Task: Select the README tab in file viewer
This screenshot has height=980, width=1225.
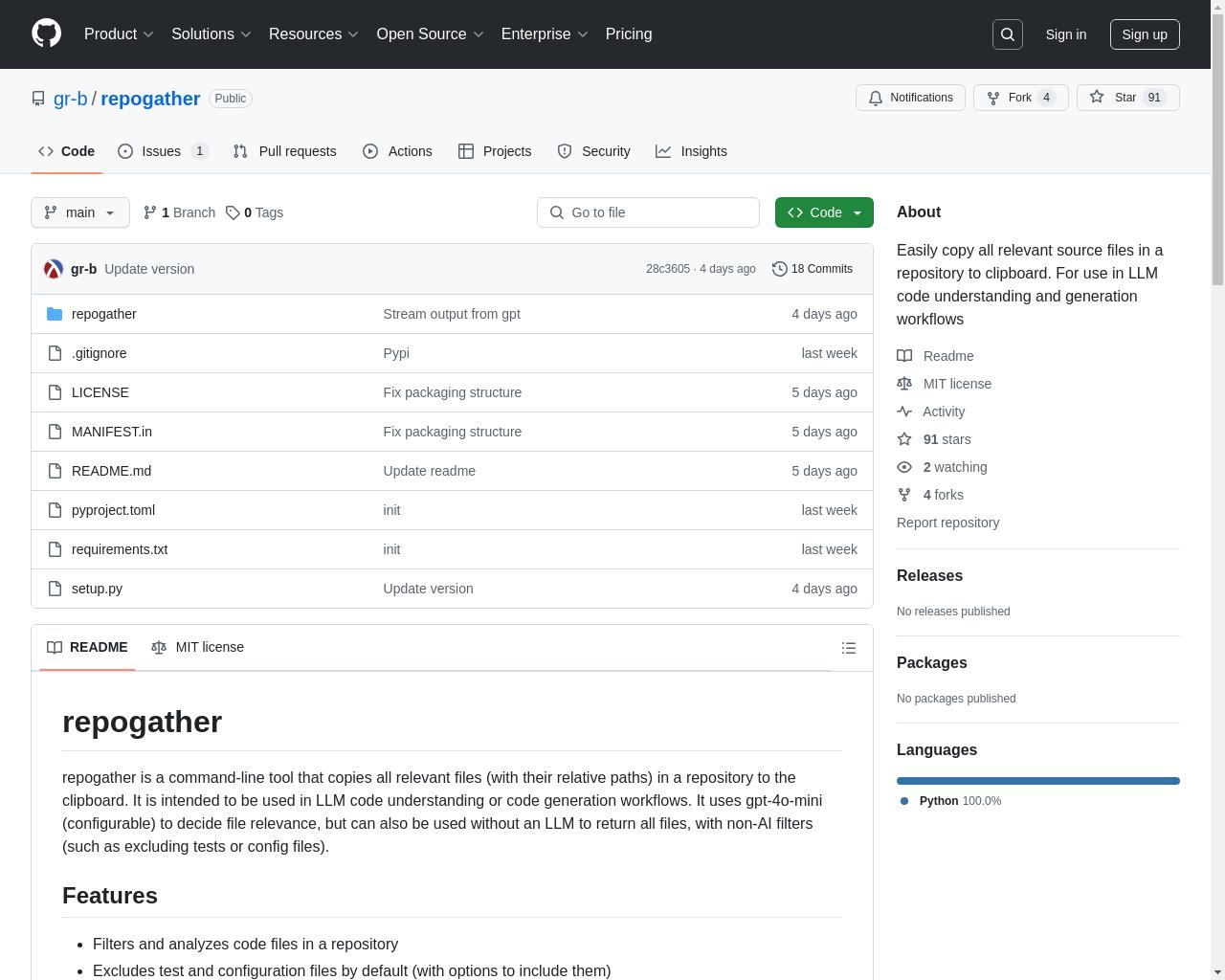Action: [x=87, y=647]
